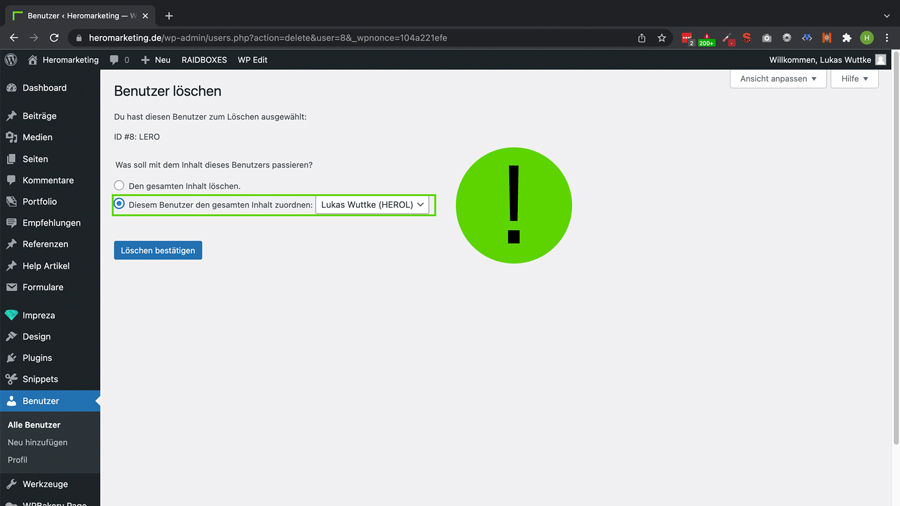Viewport: 900px width, 506px height.
Task: Close the Benutzer ‹ Heromarketing tab
Action: (x=145, y=16)
